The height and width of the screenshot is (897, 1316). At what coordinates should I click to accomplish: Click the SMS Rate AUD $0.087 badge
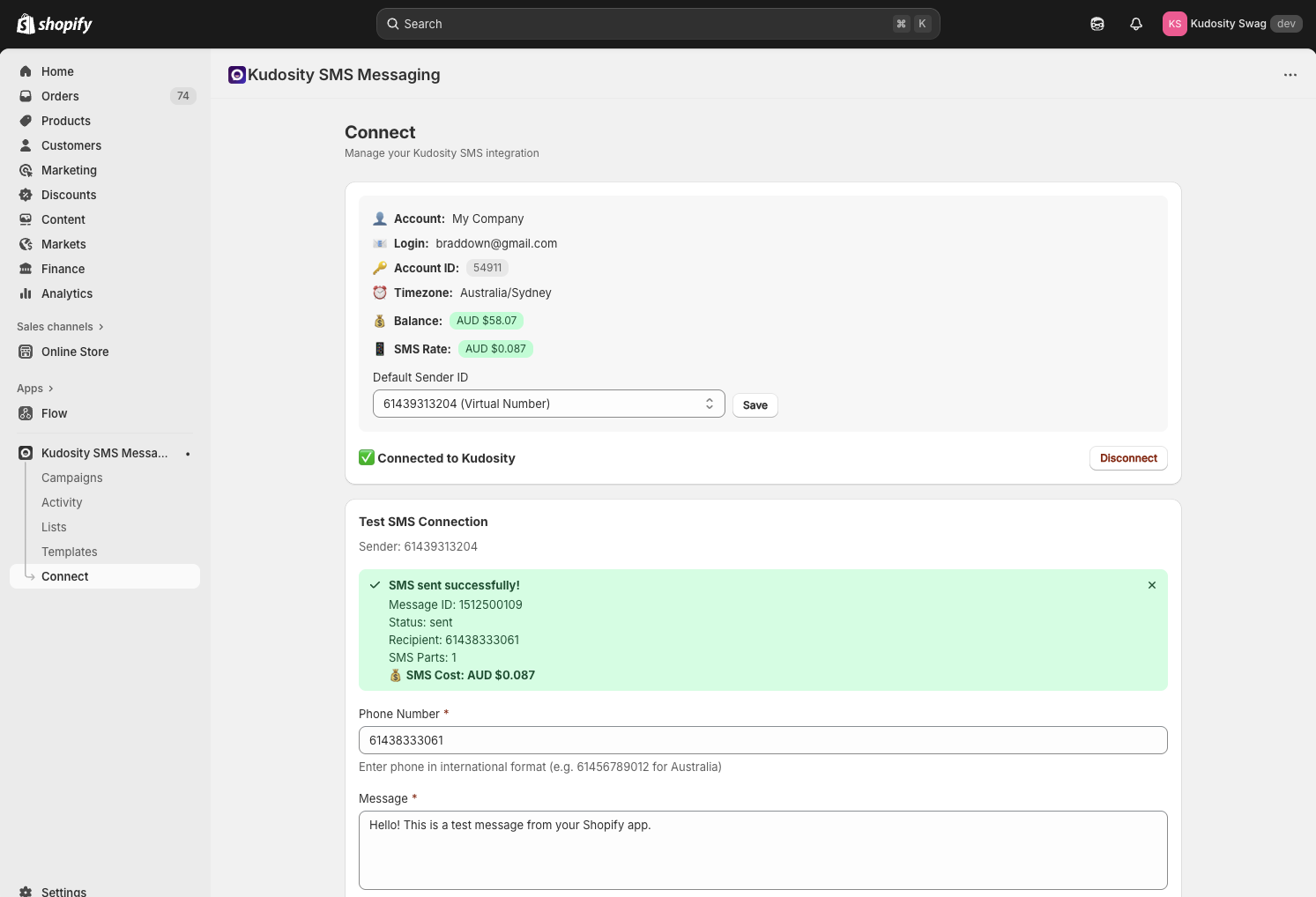(x=495, y=349)
